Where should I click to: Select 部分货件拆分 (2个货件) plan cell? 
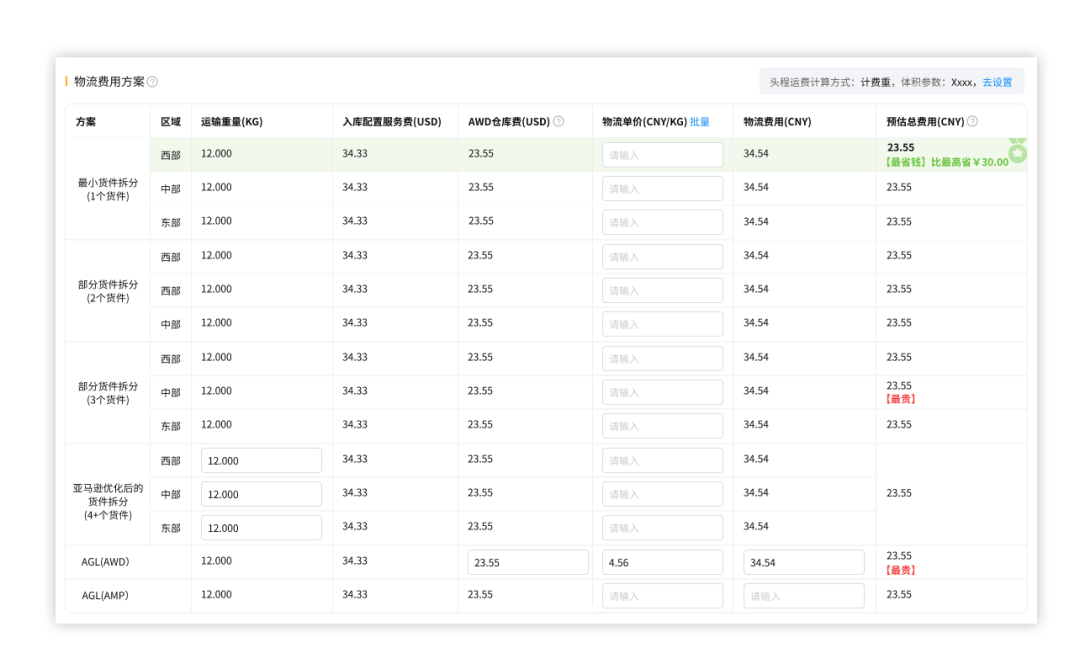[x=107, y=291]
